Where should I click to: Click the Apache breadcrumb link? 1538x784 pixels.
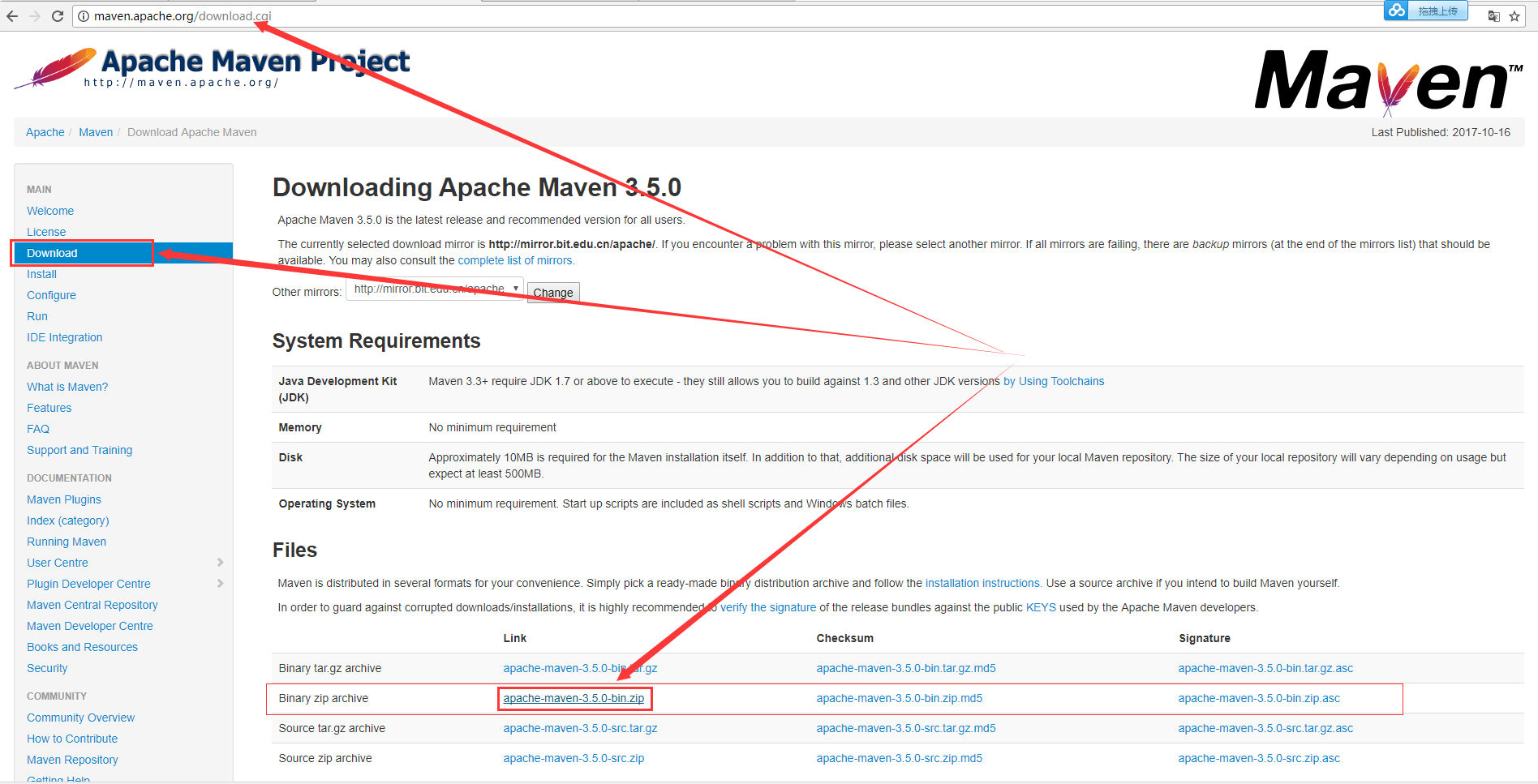[45, 132]
